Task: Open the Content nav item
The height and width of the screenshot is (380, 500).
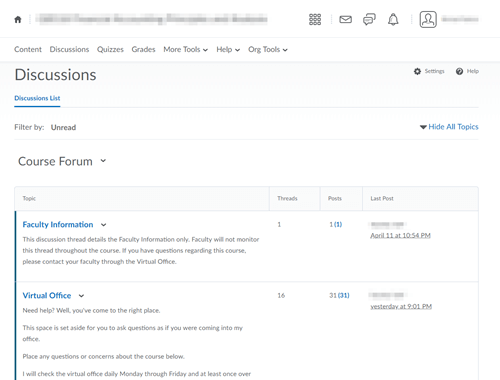Action: (x=28, y=49)
